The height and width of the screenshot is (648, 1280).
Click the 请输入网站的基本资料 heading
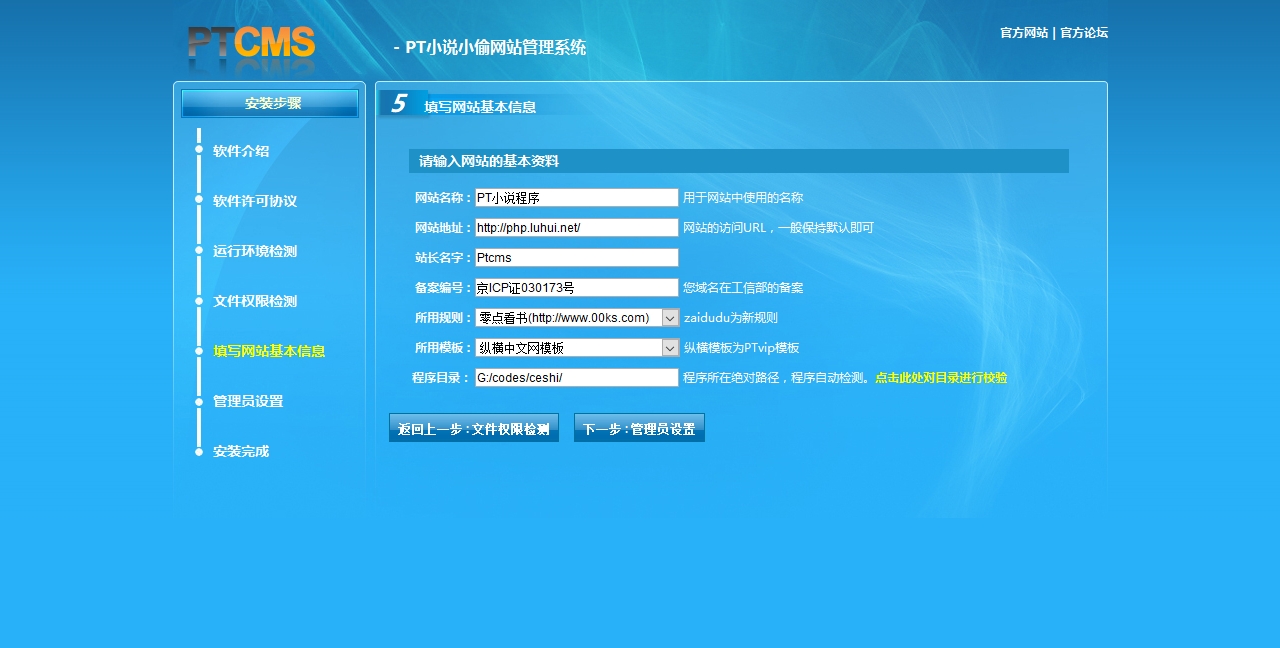tap(489, 161)
